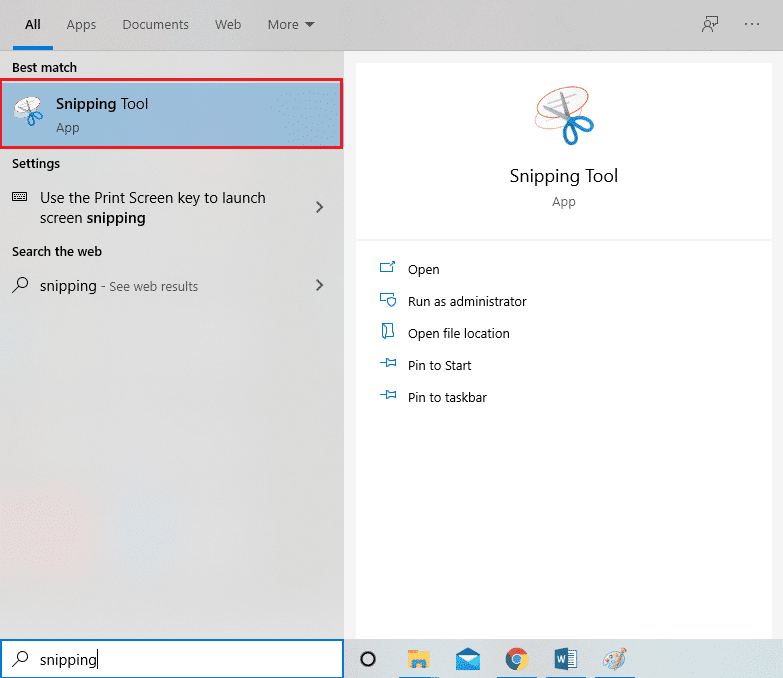
Task: Open the three-dot options menu
Action: [752, 24]
